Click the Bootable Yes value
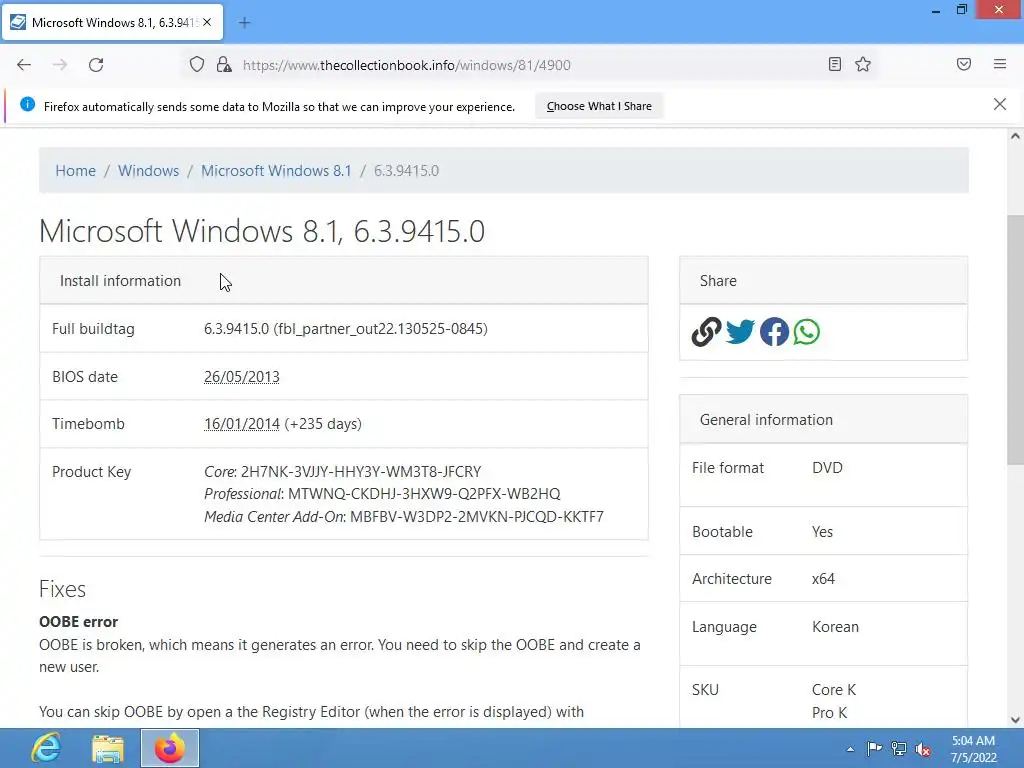Screen dimensions: 1024x768 tap(822, 532)
